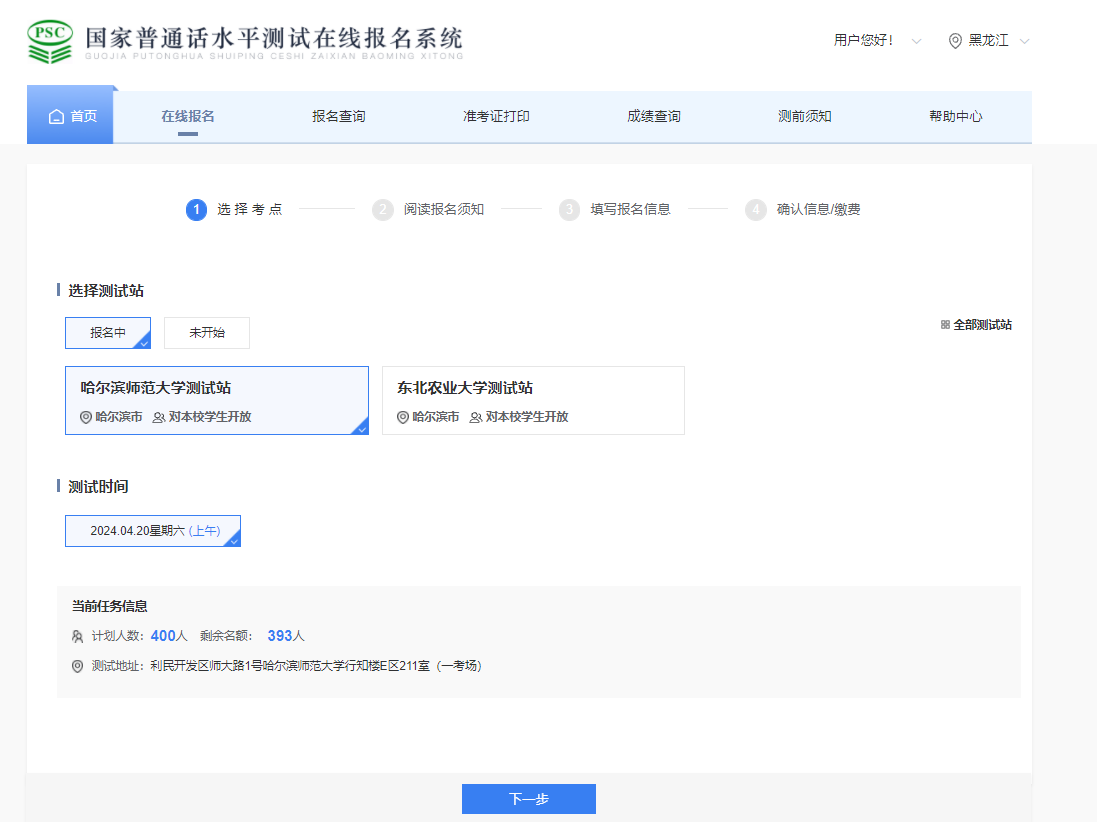The height and width of the screenshot is (822, 1097).
Task: Click step label 填写报名信息
Action: pos(630,209)
